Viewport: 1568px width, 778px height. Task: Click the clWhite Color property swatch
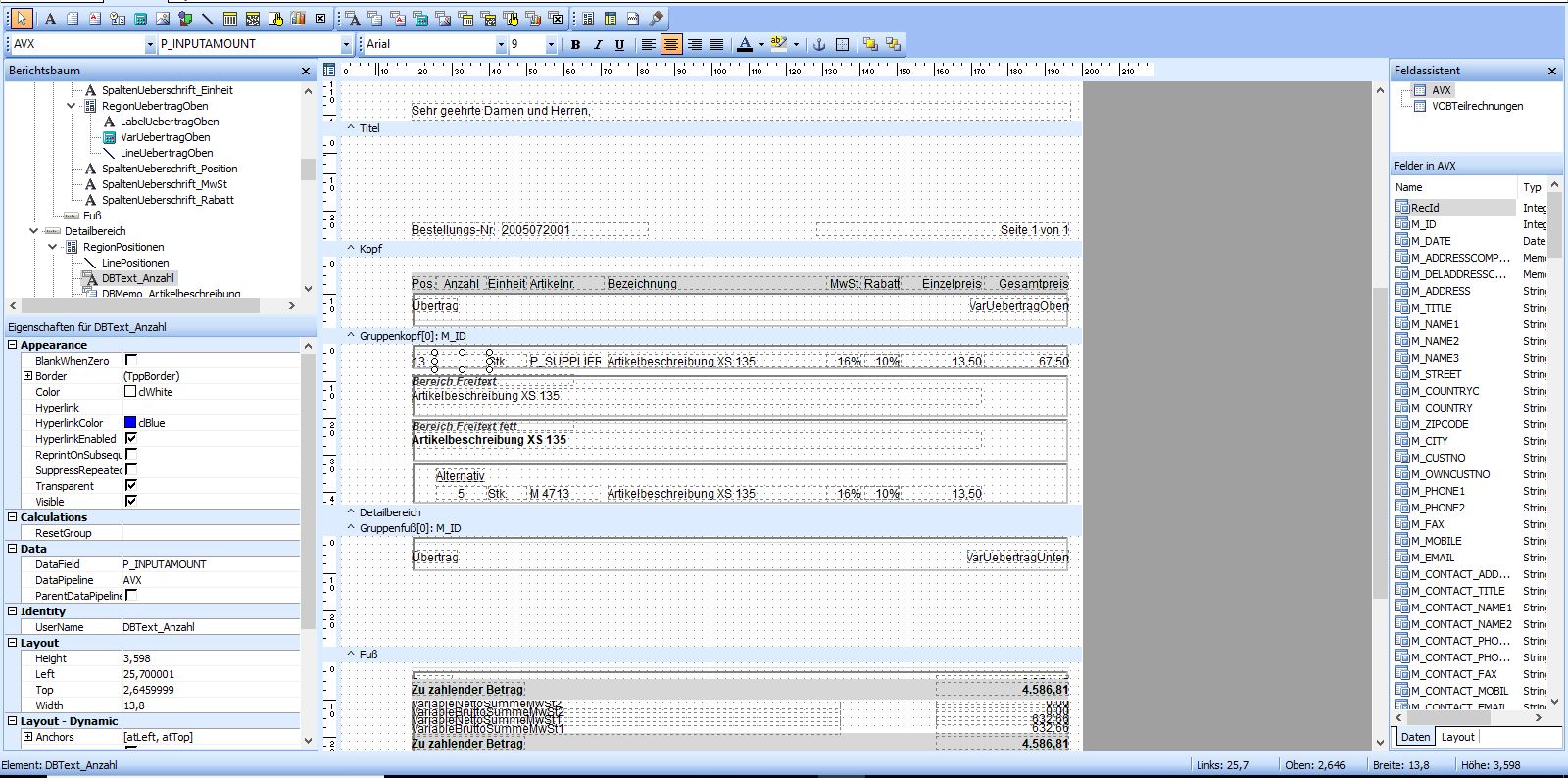click(x=130, y=392)
